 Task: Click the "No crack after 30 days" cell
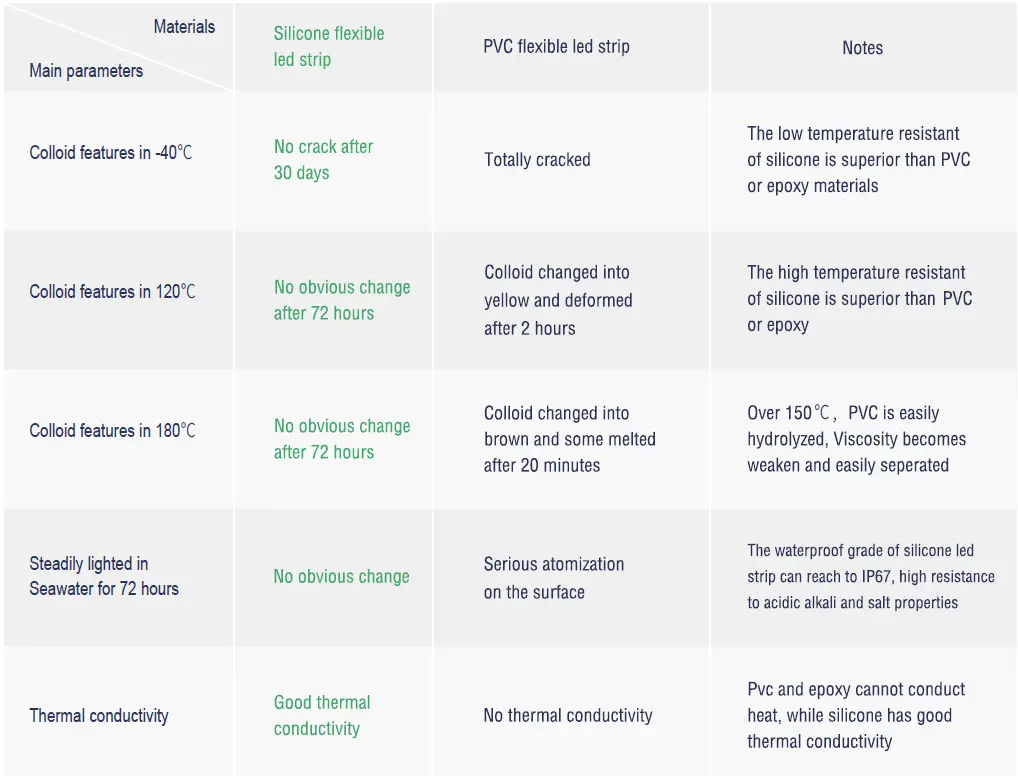(323, 159)
